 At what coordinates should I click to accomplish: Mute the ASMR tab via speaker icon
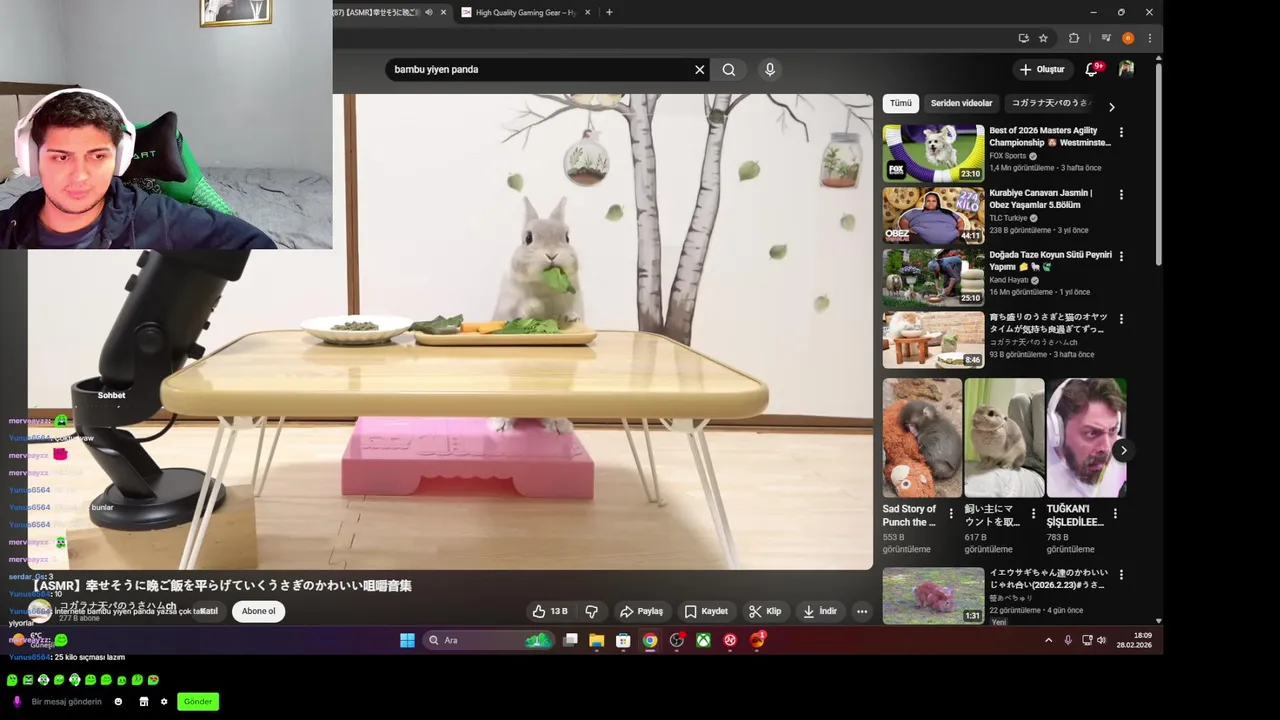tap(429, 12)
